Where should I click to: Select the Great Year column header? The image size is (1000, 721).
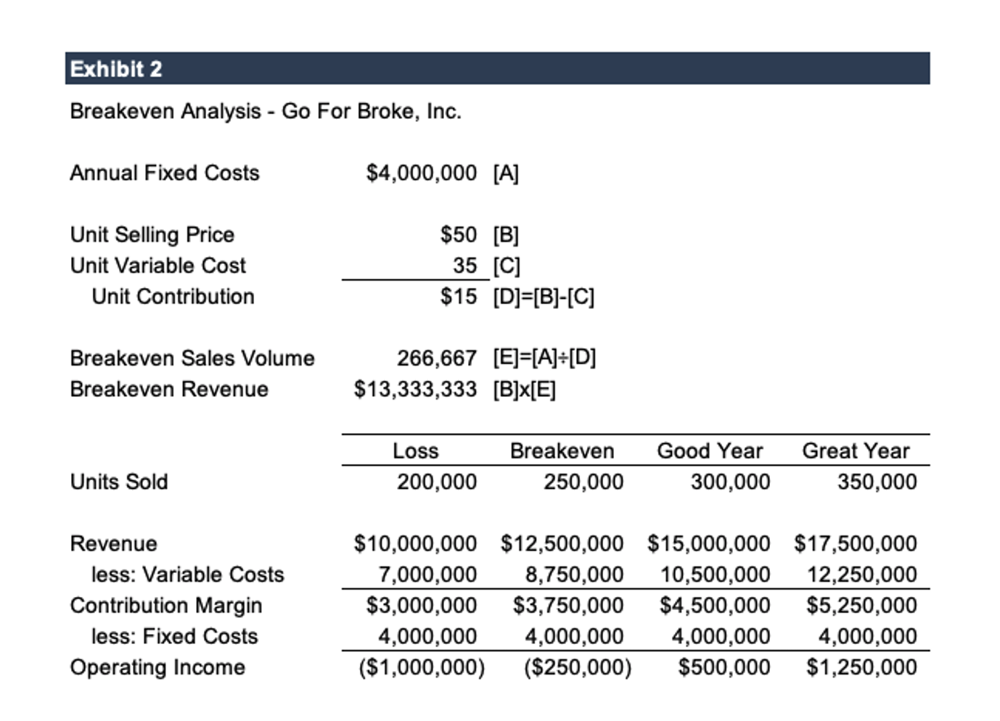855,451
